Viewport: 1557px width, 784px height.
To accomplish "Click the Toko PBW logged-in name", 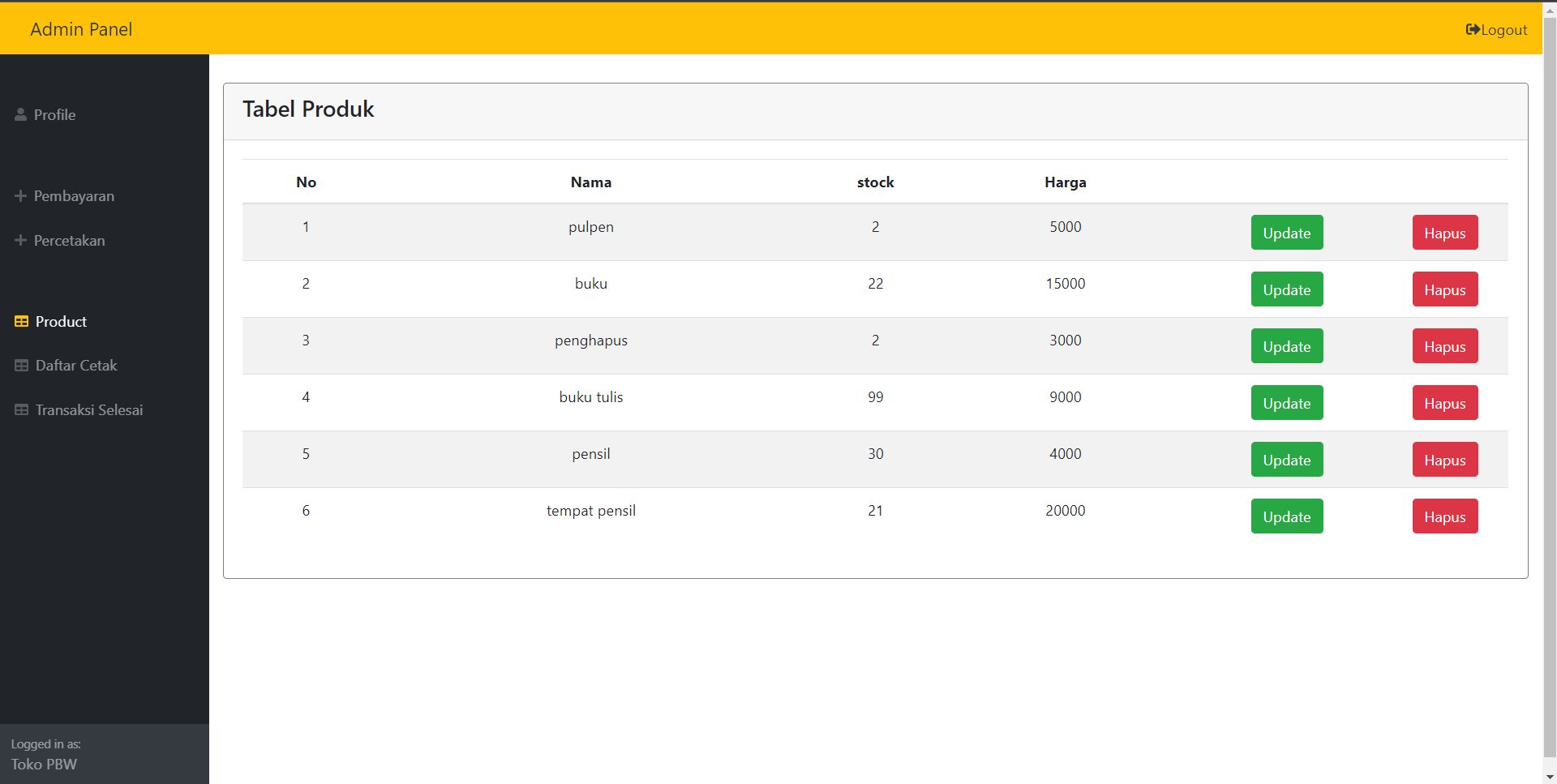I will (44, 765).
